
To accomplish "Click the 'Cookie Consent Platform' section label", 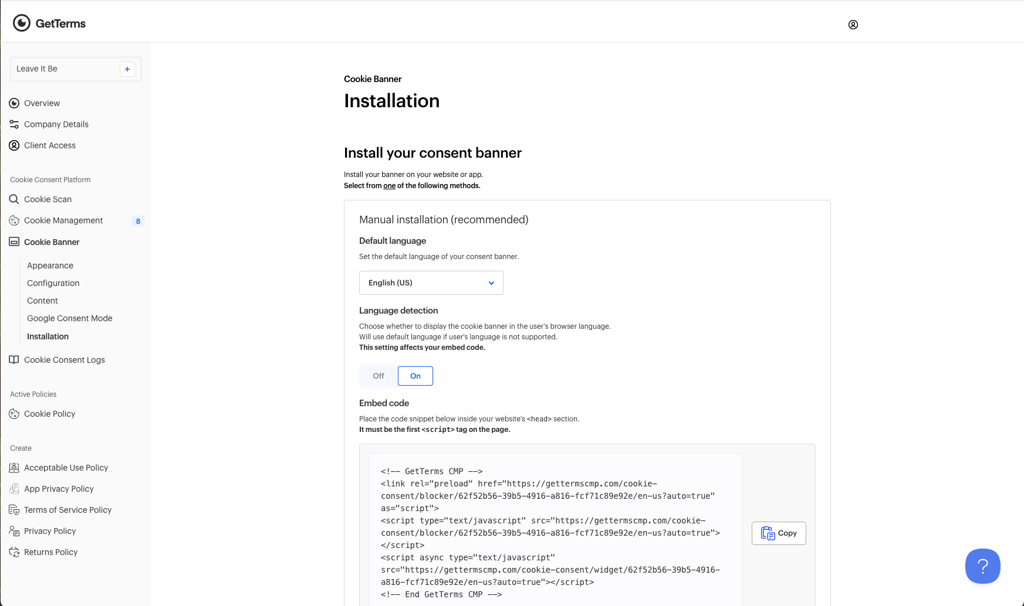I will [x=50, y=180].
